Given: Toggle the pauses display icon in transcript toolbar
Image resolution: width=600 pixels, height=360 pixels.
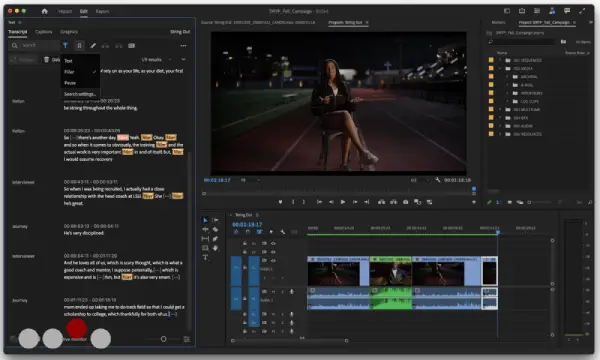Looking at the screenshot, I should pyautogui.click(x=79, y=46).
